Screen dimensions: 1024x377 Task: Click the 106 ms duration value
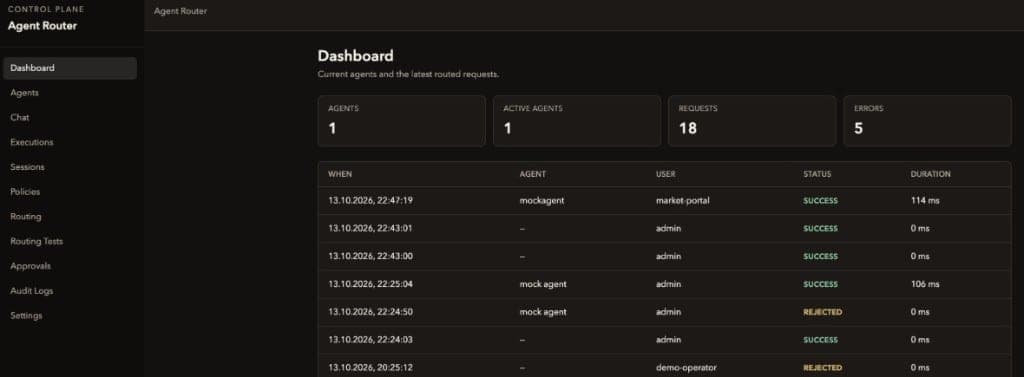click(925, 284)
